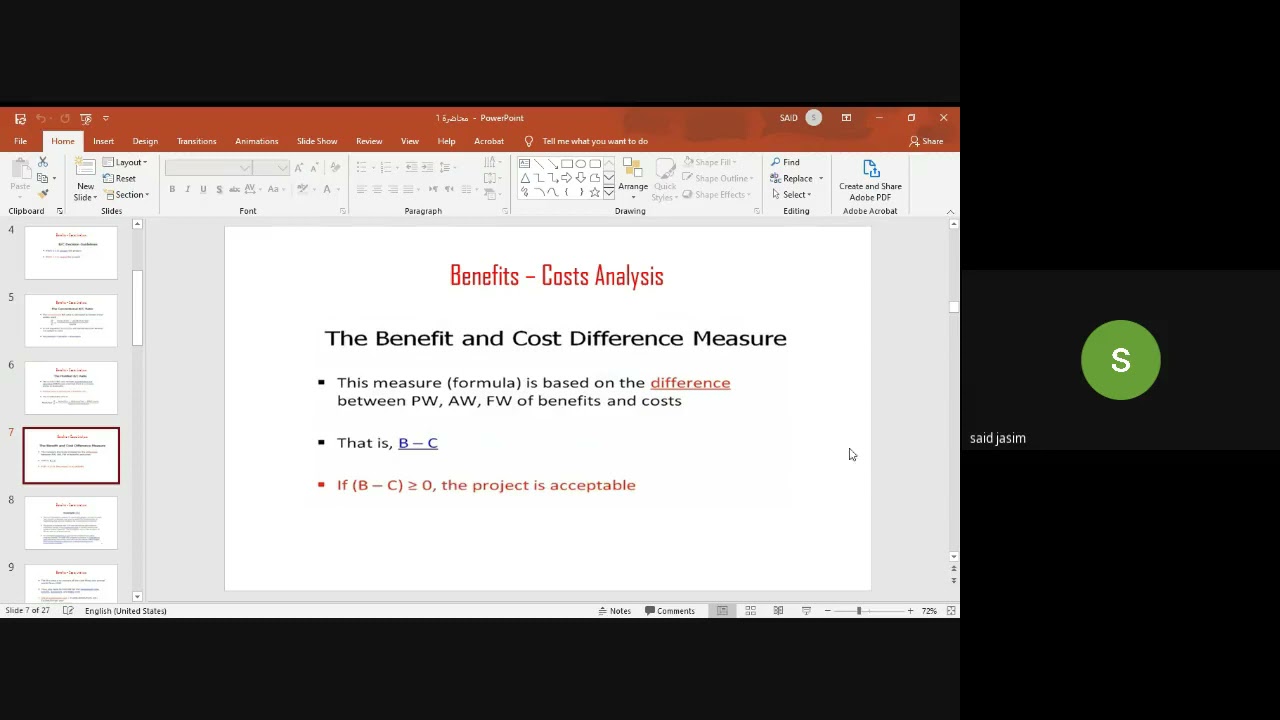Start Slide Show from the status bar icon
The height and width of the screenshot is (720, 1280).
click(806, 611)
